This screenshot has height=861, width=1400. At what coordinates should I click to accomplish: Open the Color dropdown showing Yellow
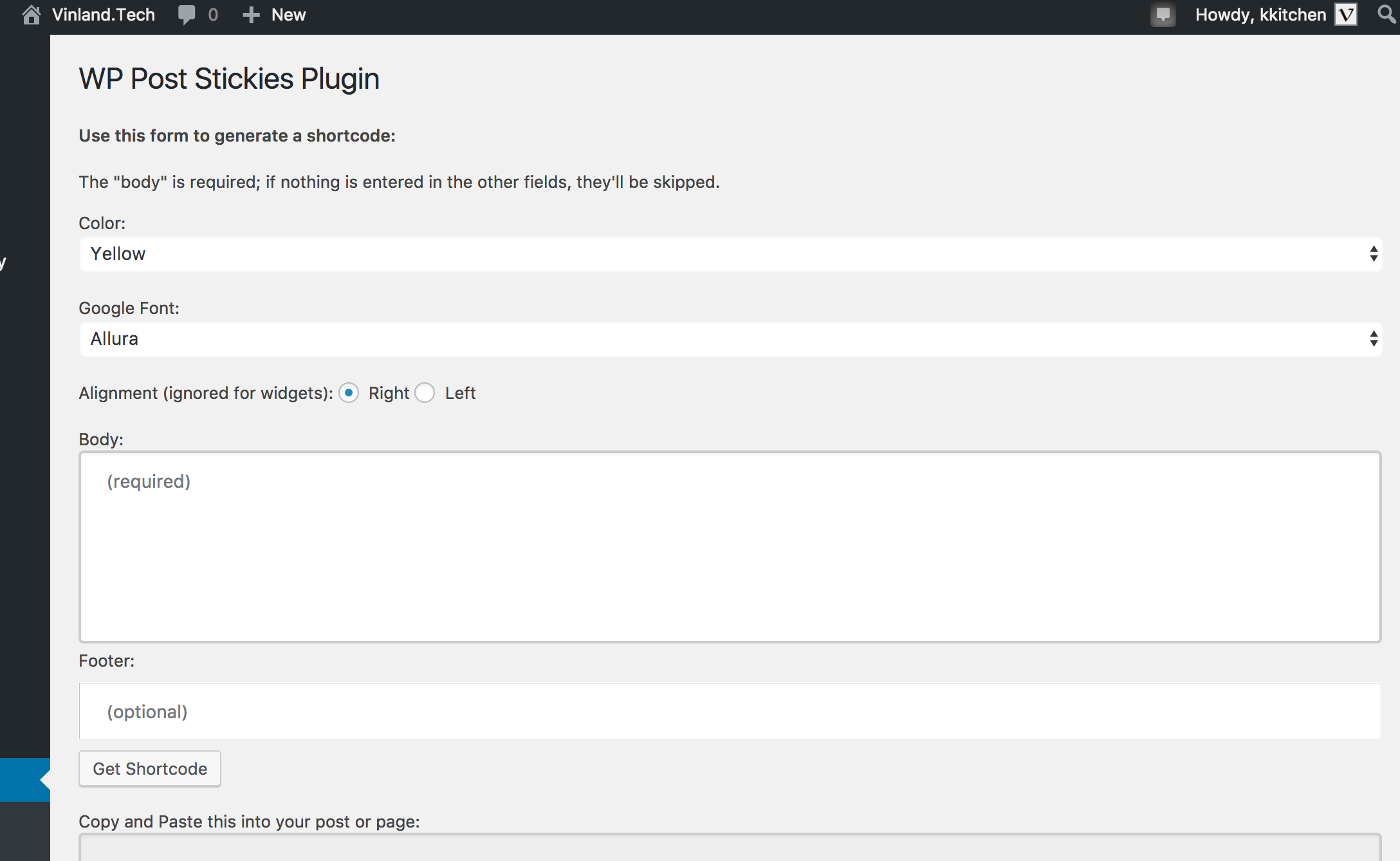click(x=730, y=254)
